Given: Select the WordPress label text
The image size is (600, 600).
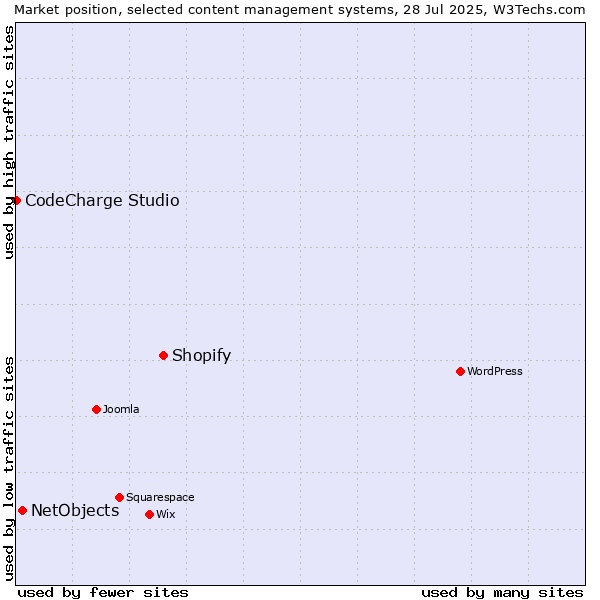Looking at the screenshot, I should [494, 371].
